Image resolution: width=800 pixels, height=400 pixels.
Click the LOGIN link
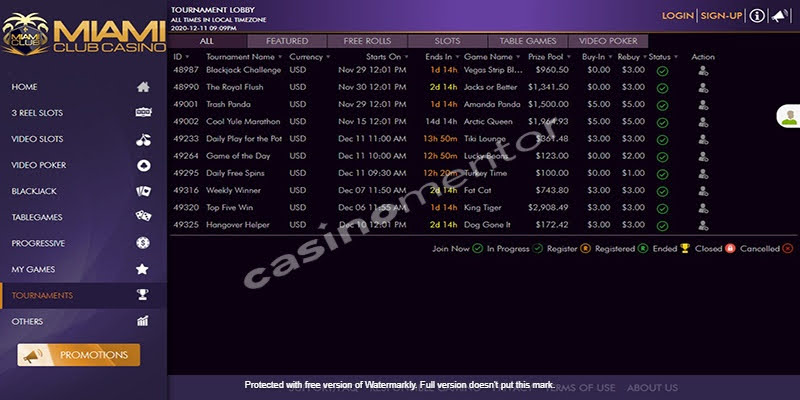[678, 16]
